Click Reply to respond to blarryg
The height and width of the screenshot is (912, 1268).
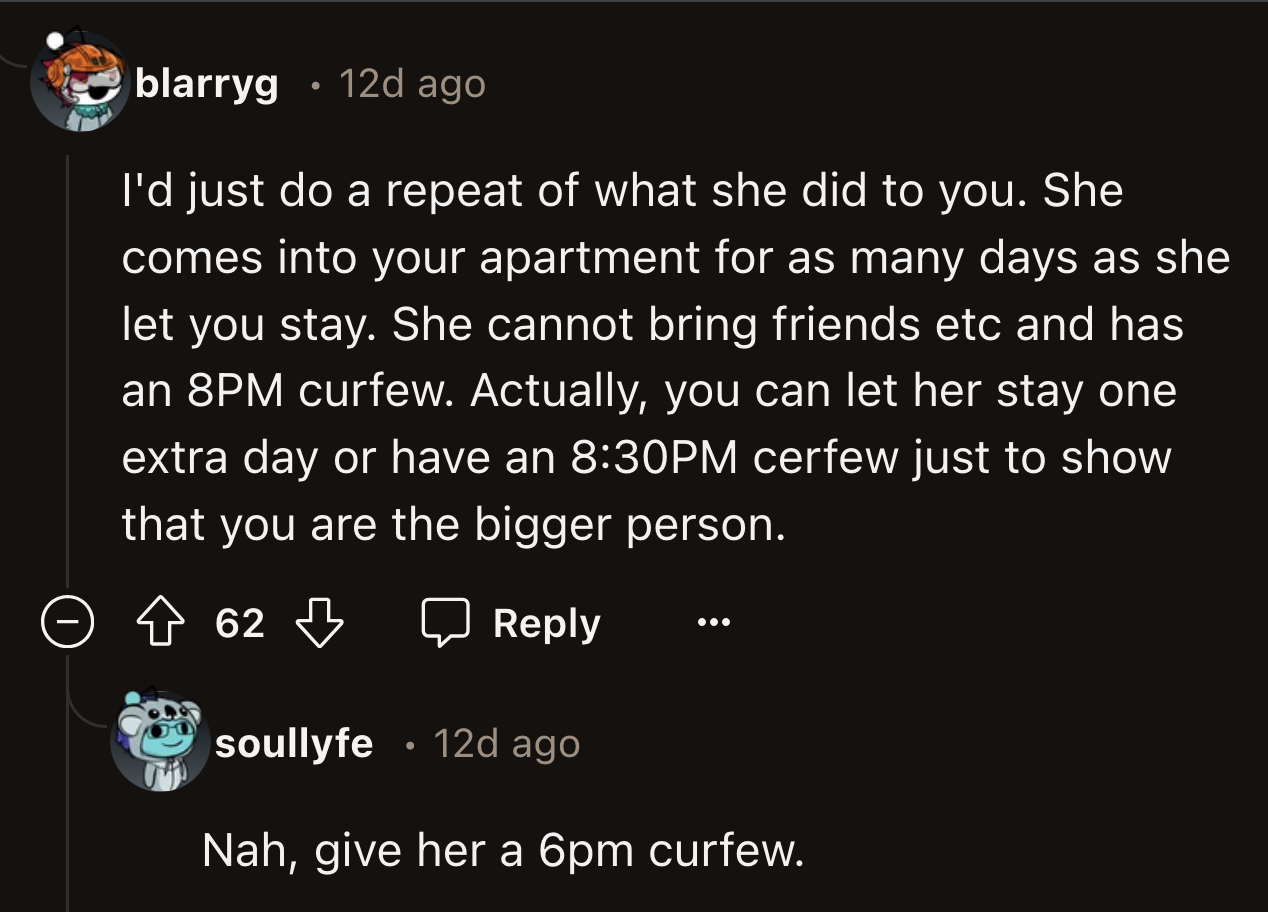coord(546,622)
